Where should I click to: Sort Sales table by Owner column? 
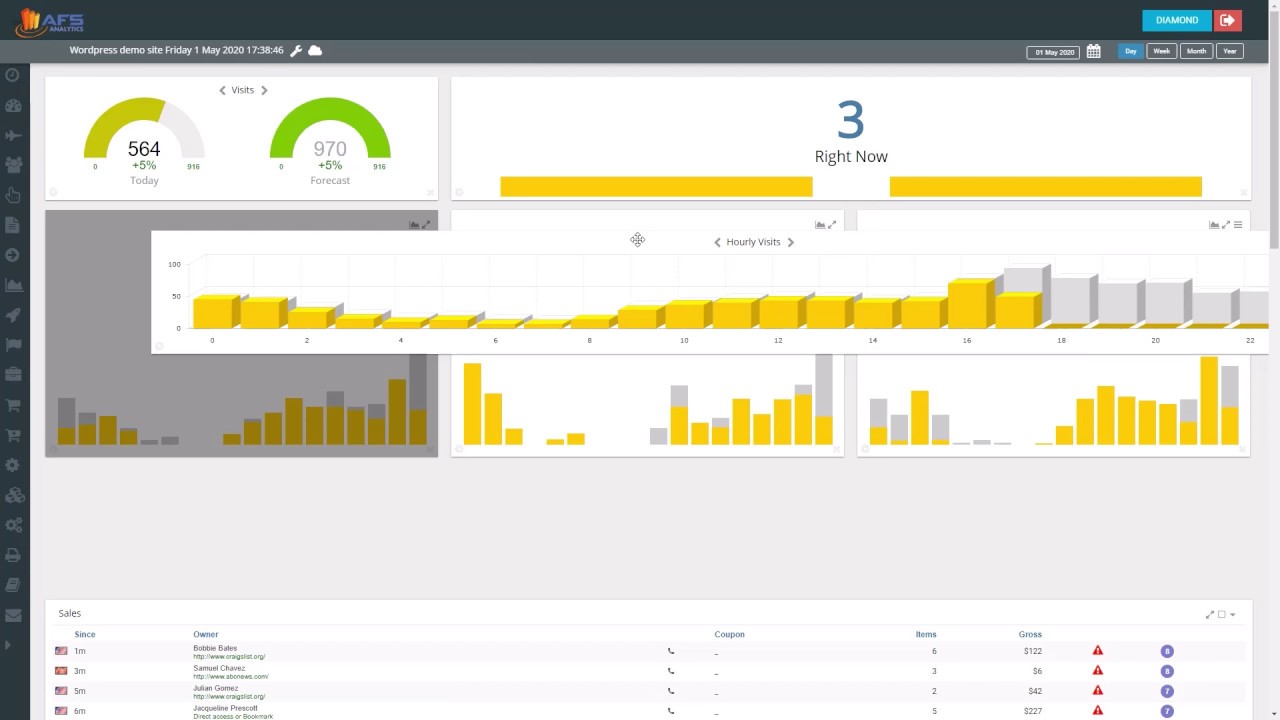(x=206, y=634)
